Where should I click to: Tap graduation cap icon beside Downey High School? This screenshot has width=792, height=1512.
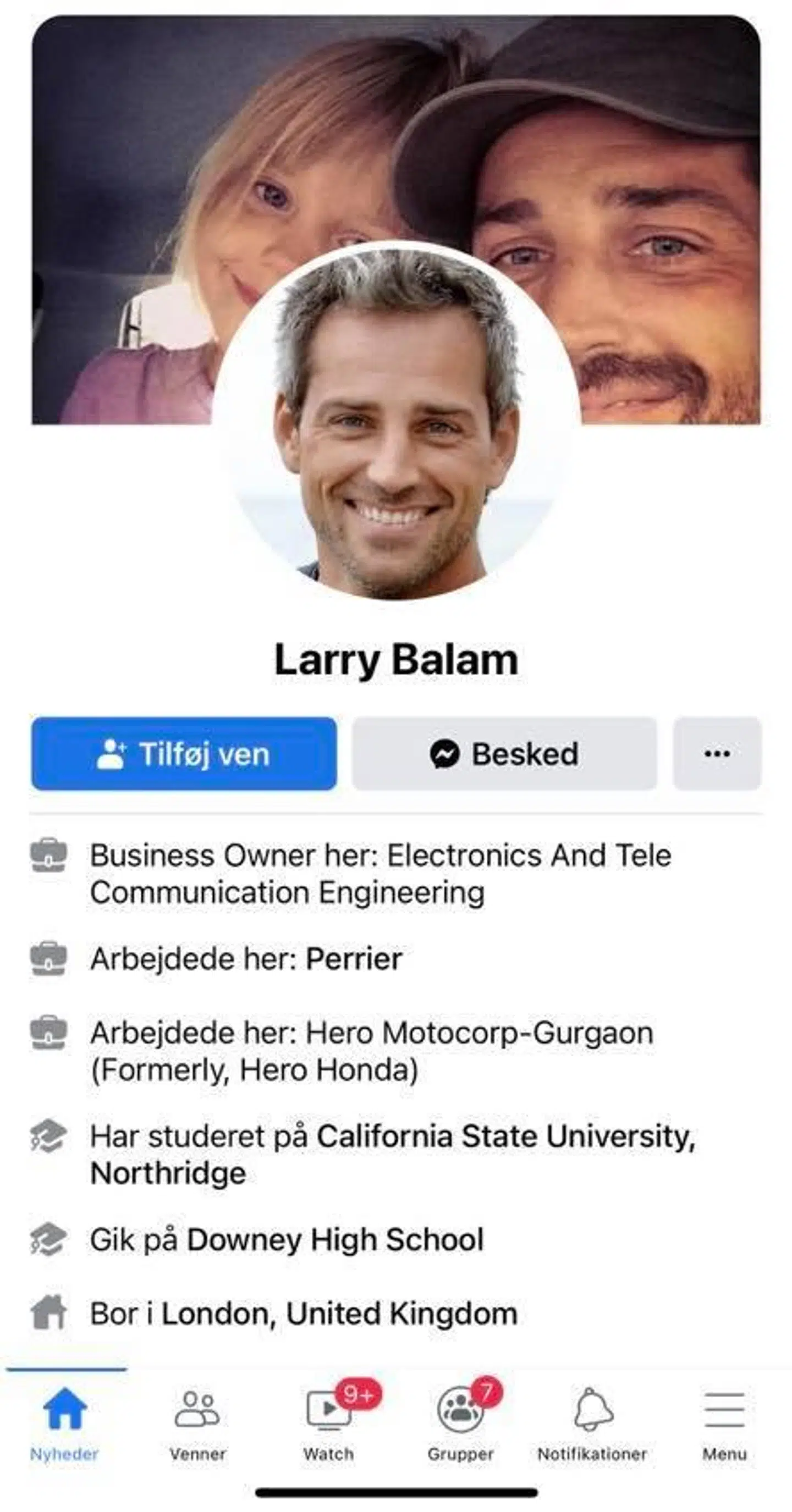[x=48, y=1239]
